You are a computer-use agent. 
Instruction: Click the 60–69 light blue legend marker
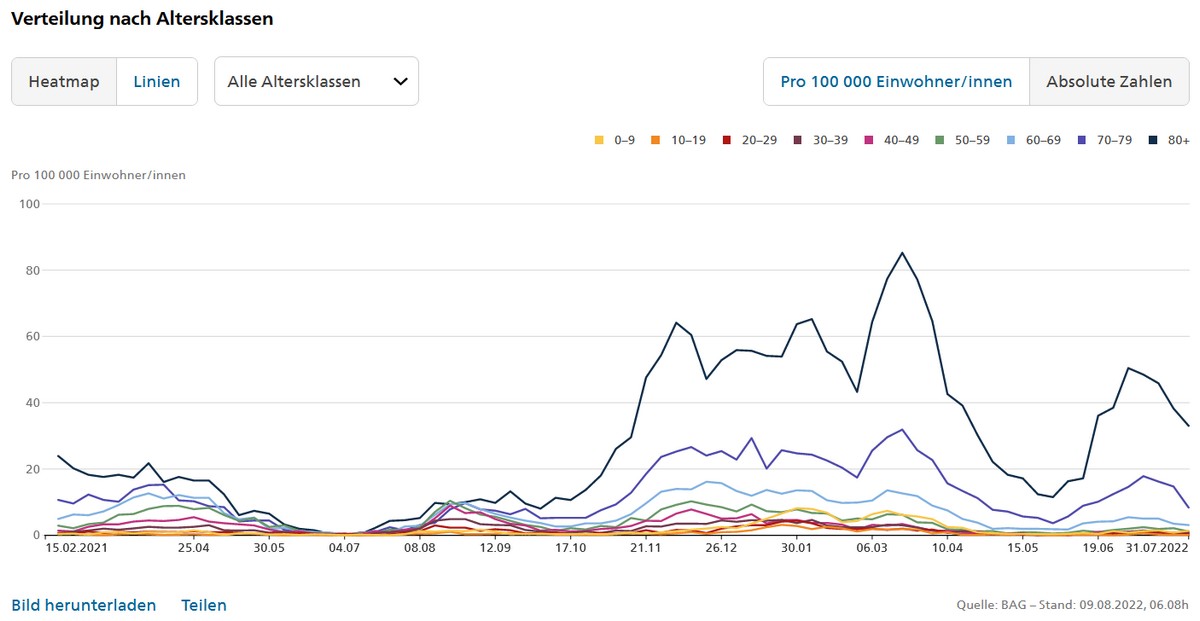pyautogui.click(x=1012, y=140)
